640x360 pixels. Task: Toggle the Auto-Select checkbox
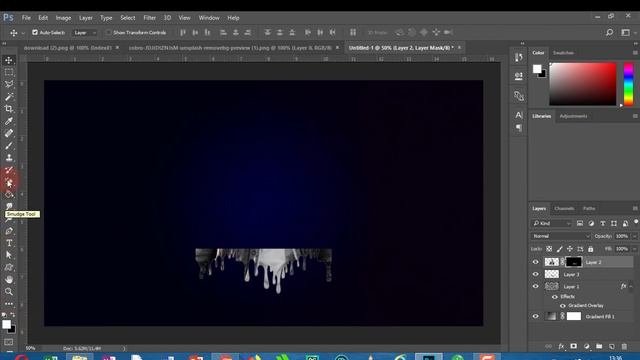[35, 32]
